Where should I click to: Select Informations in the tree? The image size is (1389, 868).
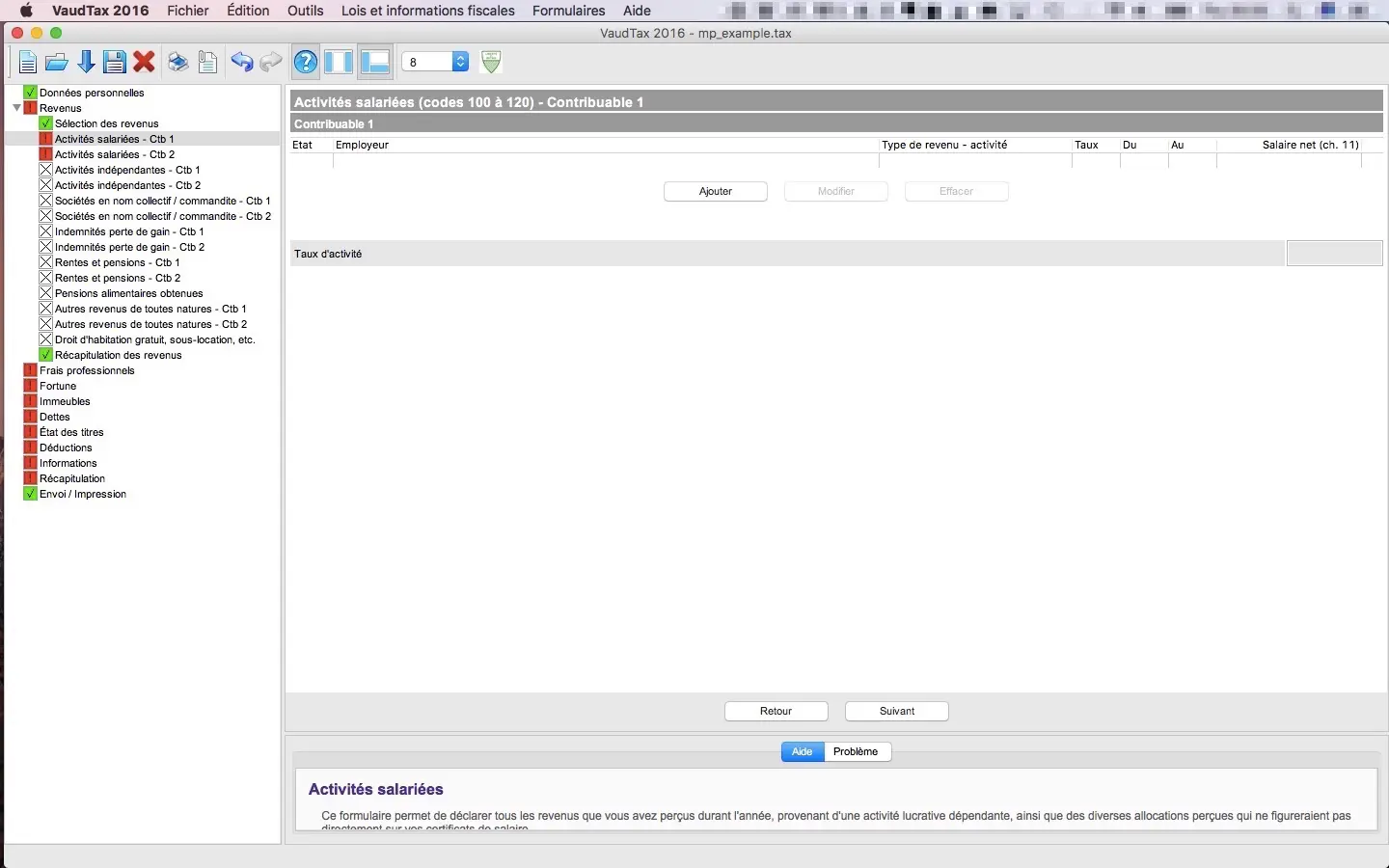[68, 463]
